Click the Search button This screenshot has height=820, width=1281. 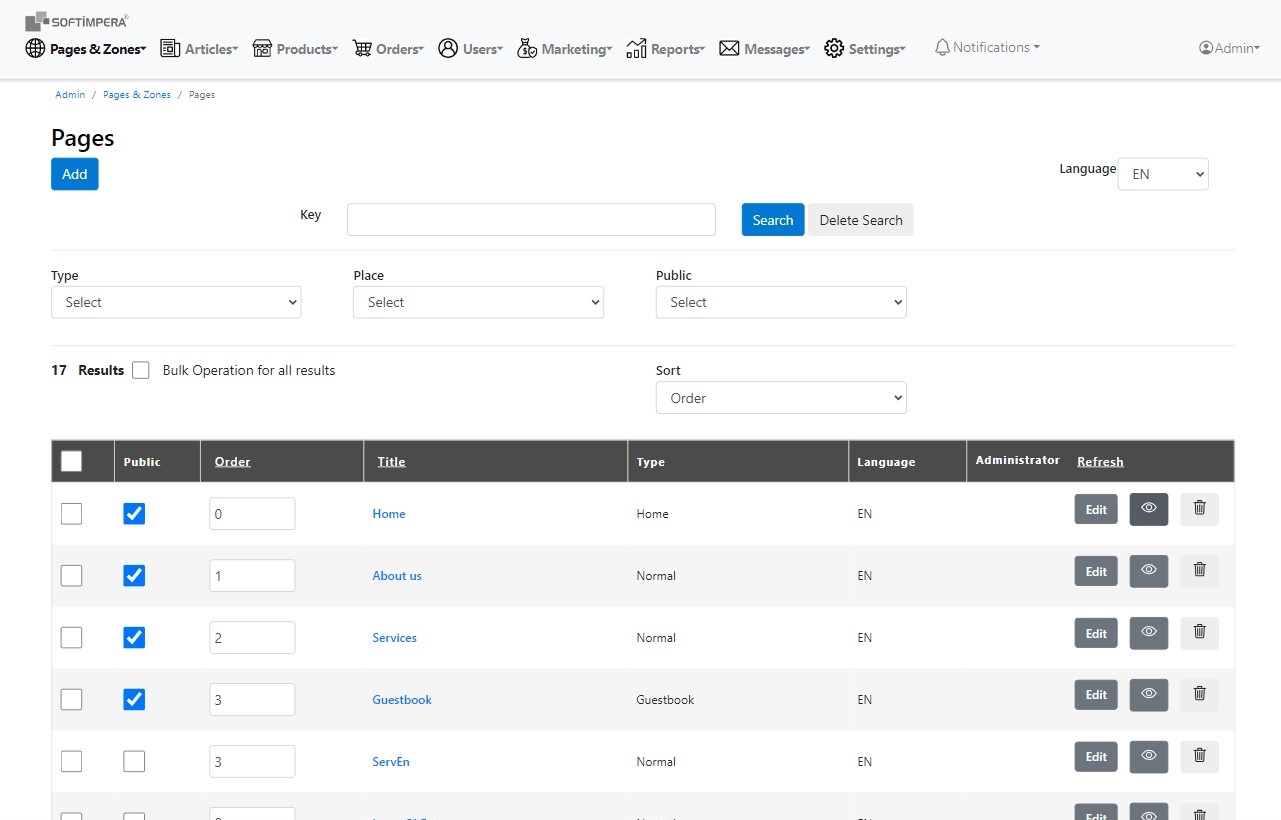pyautogui.click(x=773, y=220)
